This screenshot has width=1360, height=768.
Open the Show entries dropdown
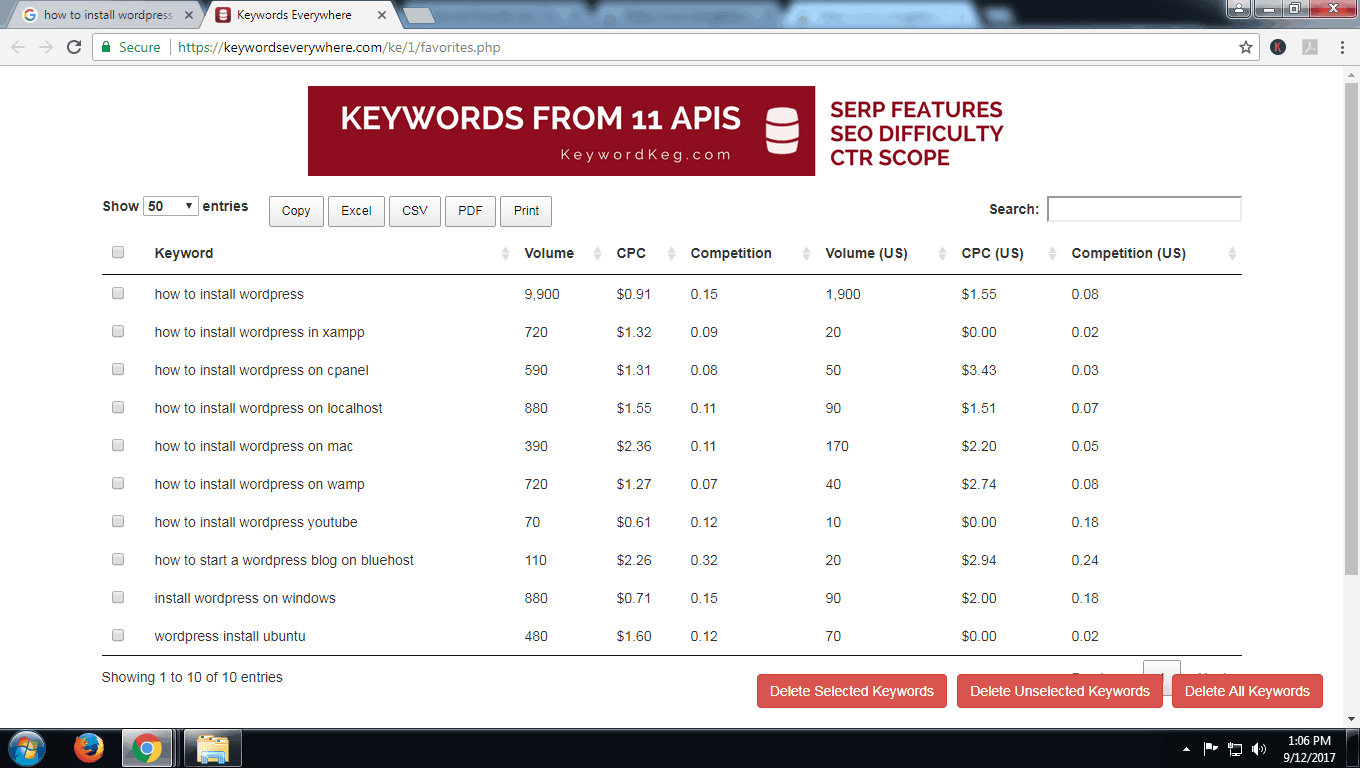tap(171, 206)
